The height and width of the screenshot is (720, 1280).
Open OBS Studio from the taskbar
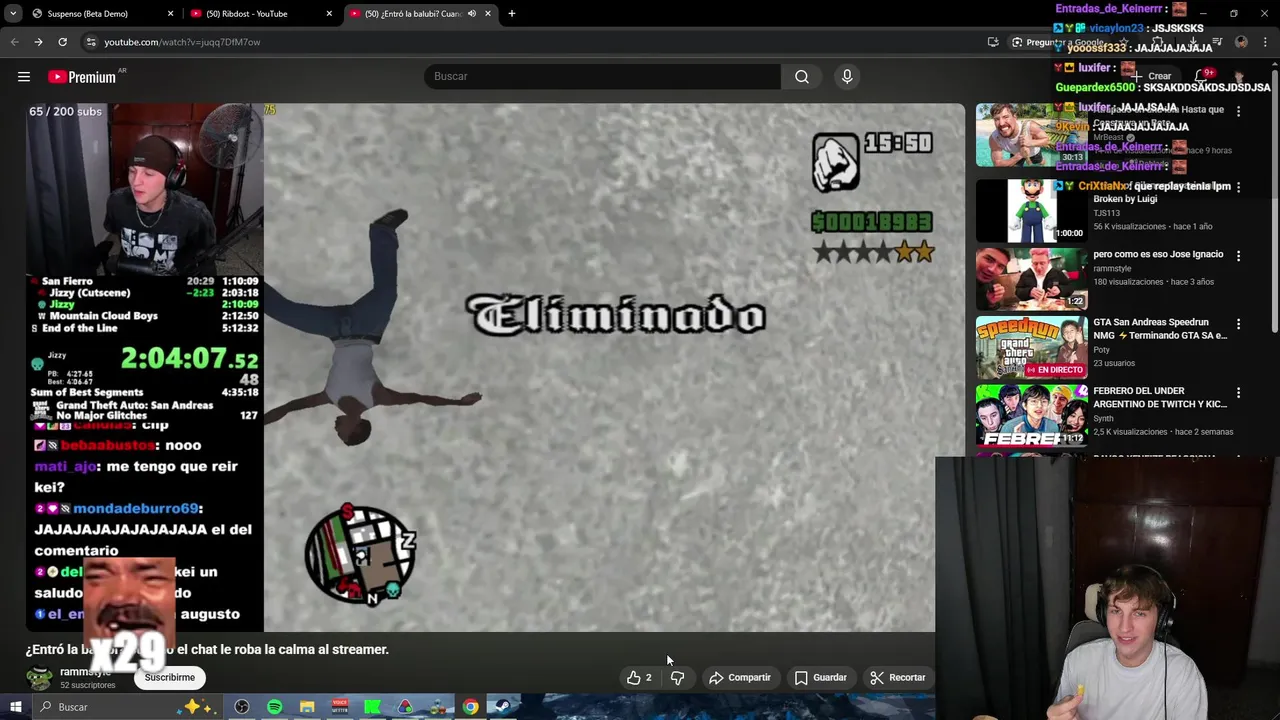(242, 707)
